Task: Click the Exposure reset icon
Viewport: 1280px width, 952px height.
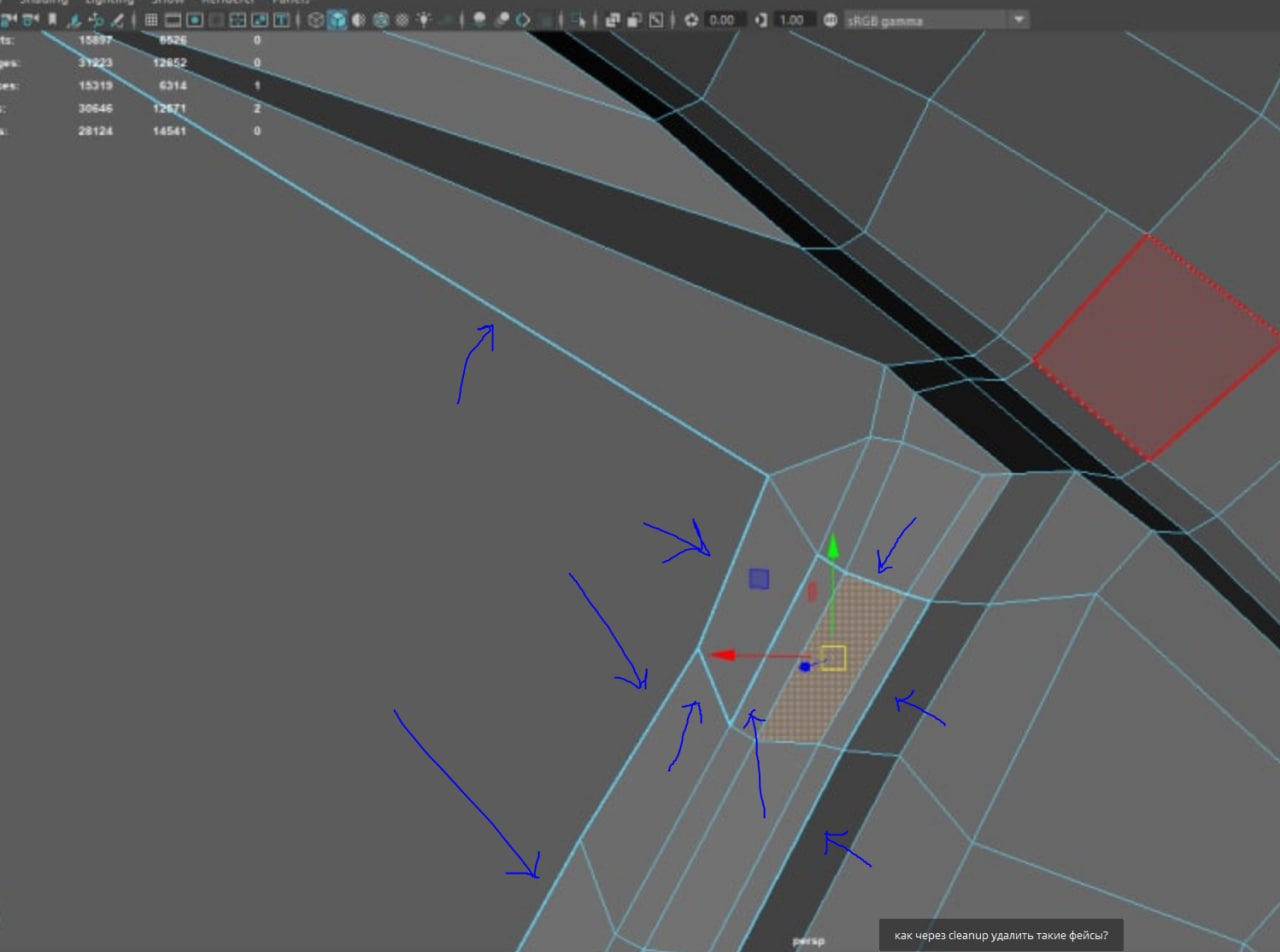Action: coord(691,19)
